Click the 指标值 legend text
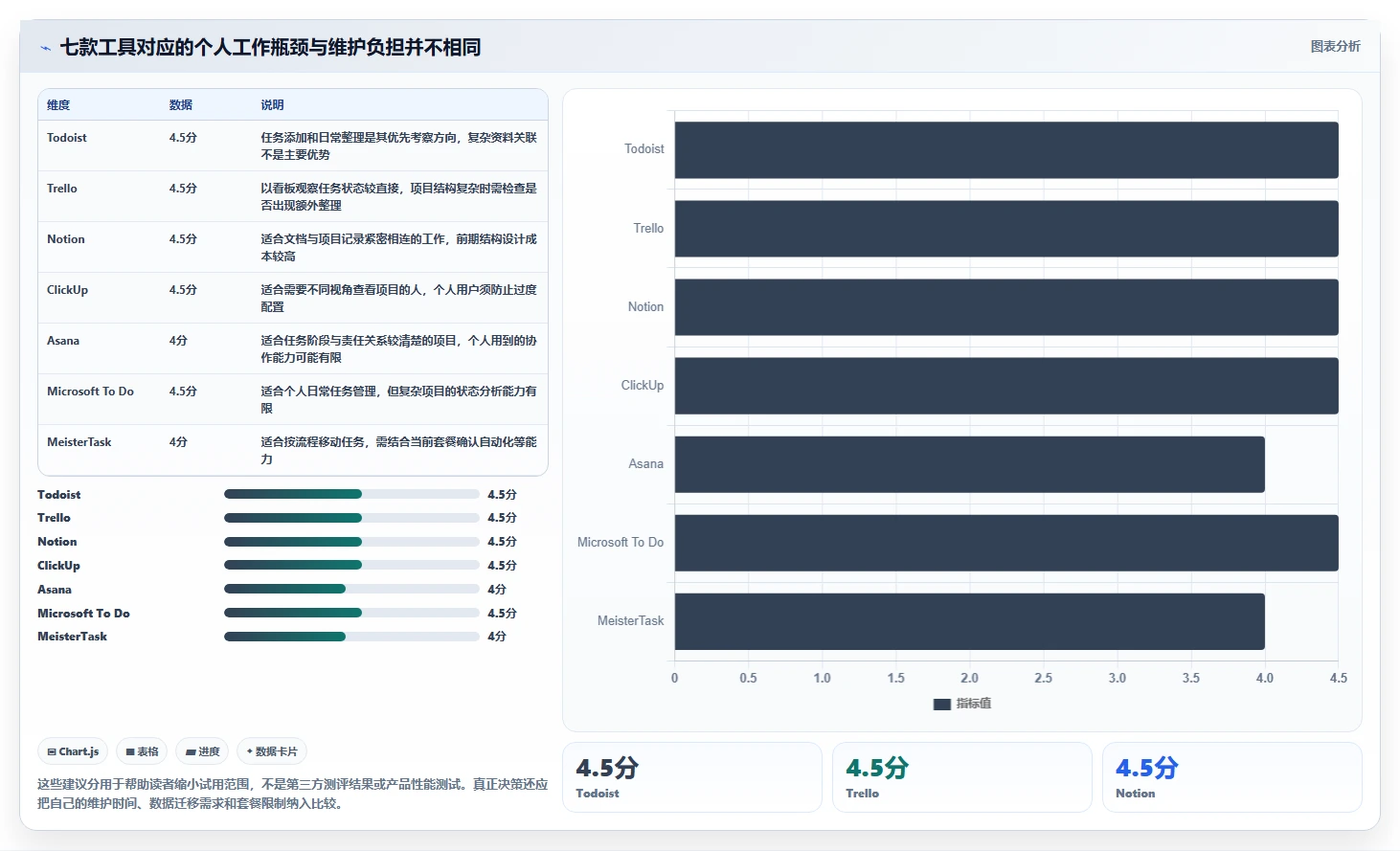 click(x=974, y=704)
